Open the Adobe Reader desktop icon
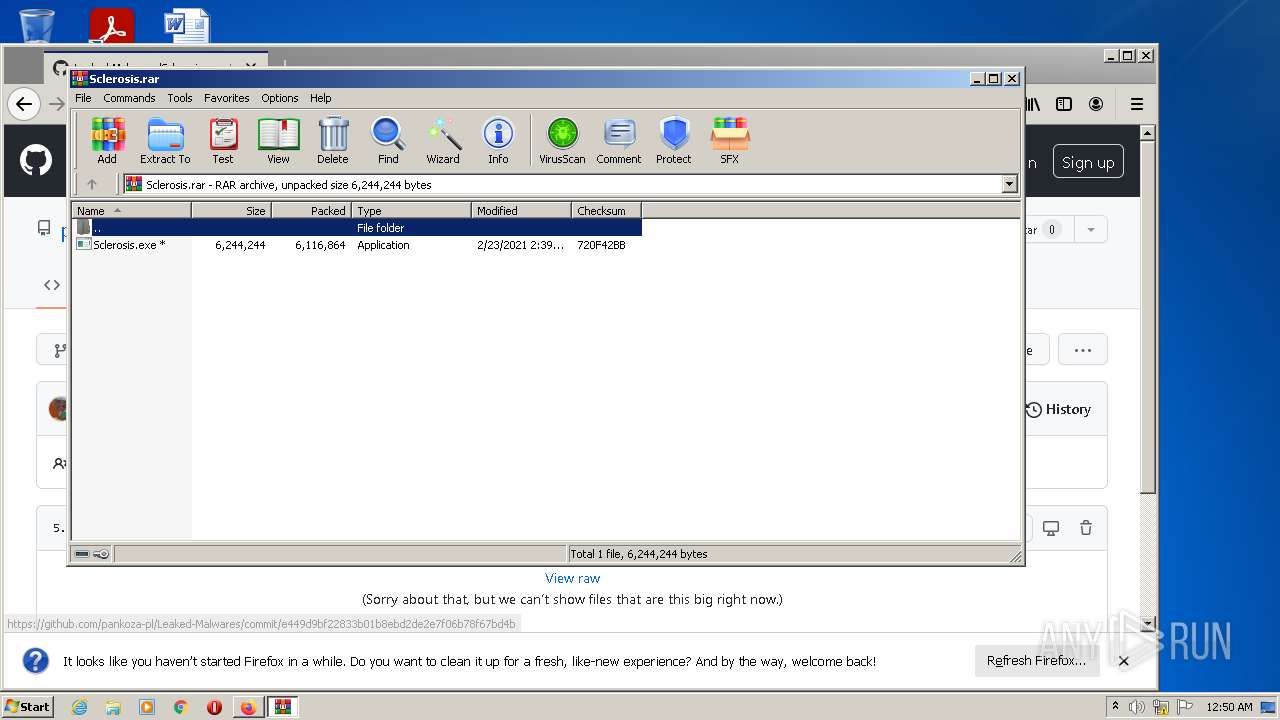This screenshot has width=1280, height=720. pyautogui.click(x=111, y=25)
